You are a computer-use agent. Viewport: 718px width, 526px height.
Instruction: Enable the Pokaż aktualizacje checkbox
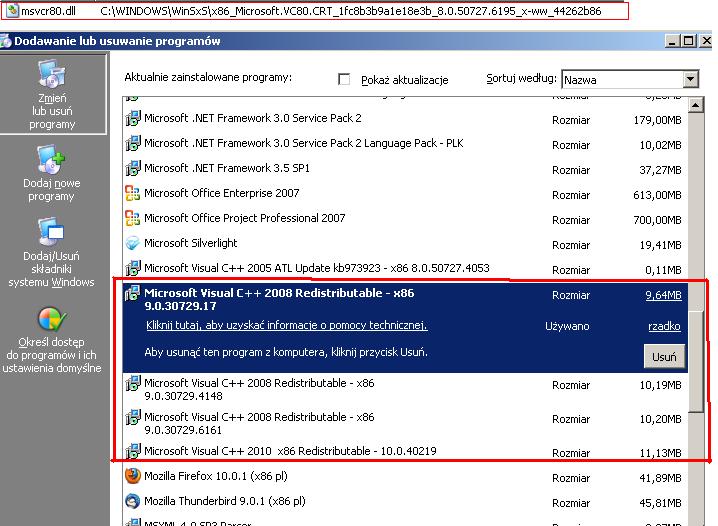pyautogui.click(x=344, y=79)
